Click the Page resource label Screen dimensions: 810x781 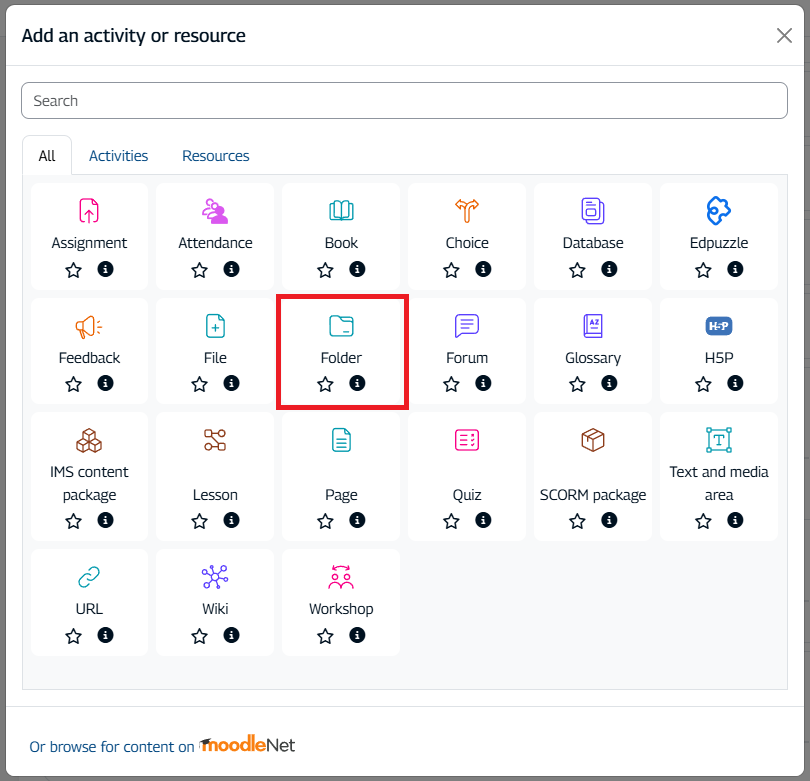pyautogui.click(x=341, y=495)
